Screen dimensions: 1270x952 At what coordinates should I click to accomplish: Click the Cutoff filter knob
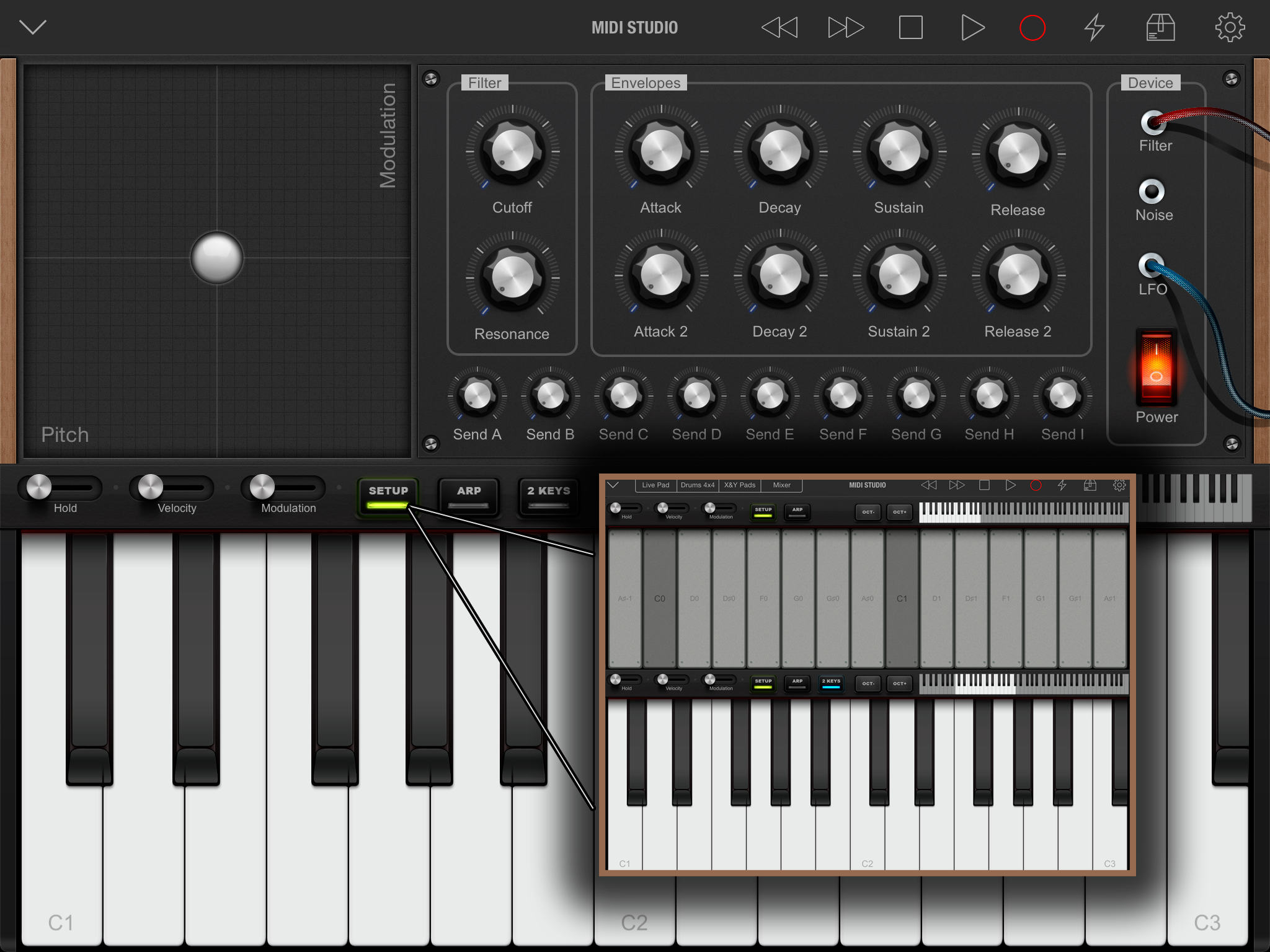(x=512, y=151)
